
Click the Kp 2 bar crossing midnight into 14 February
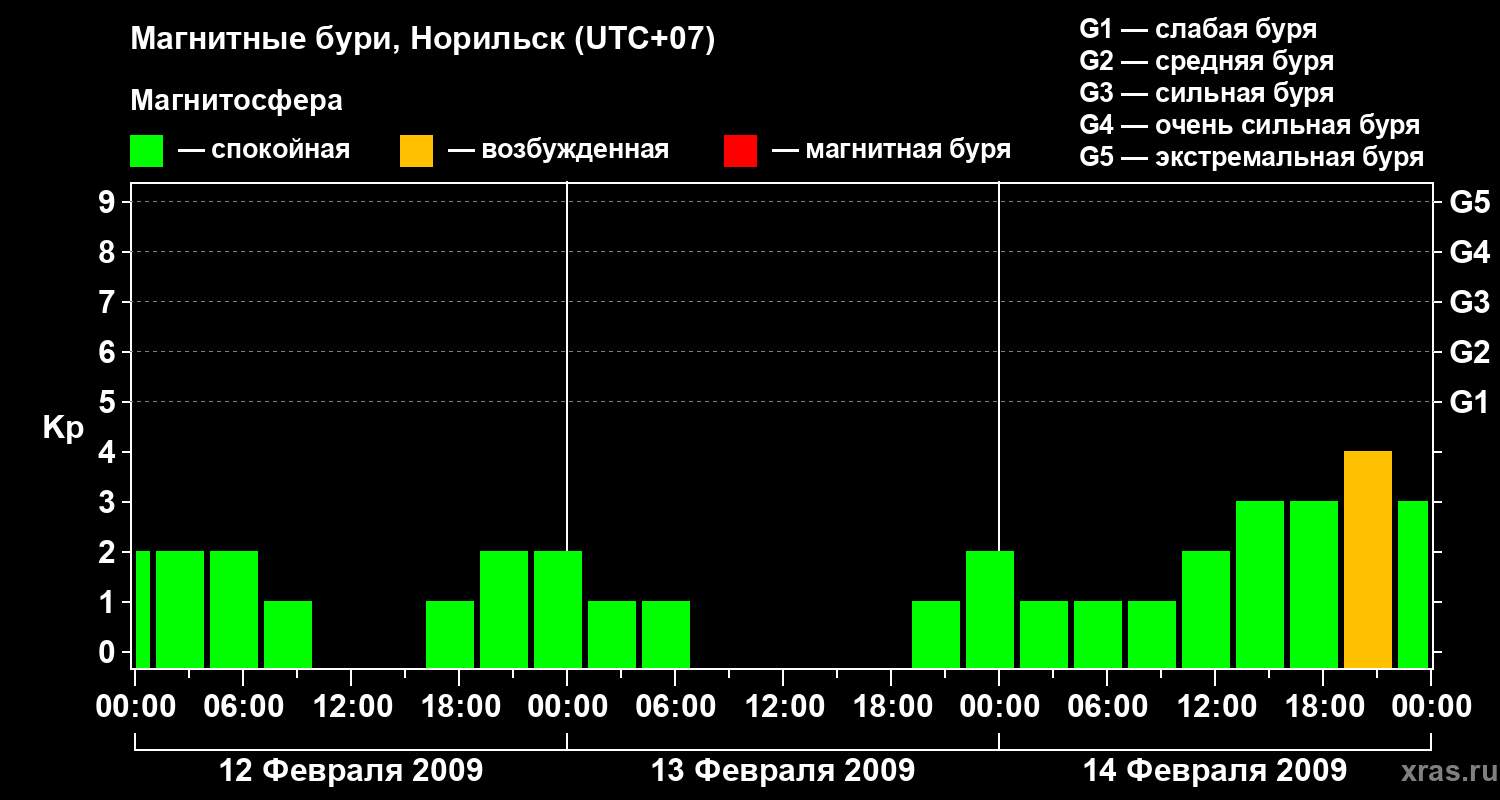coord(990,610)
